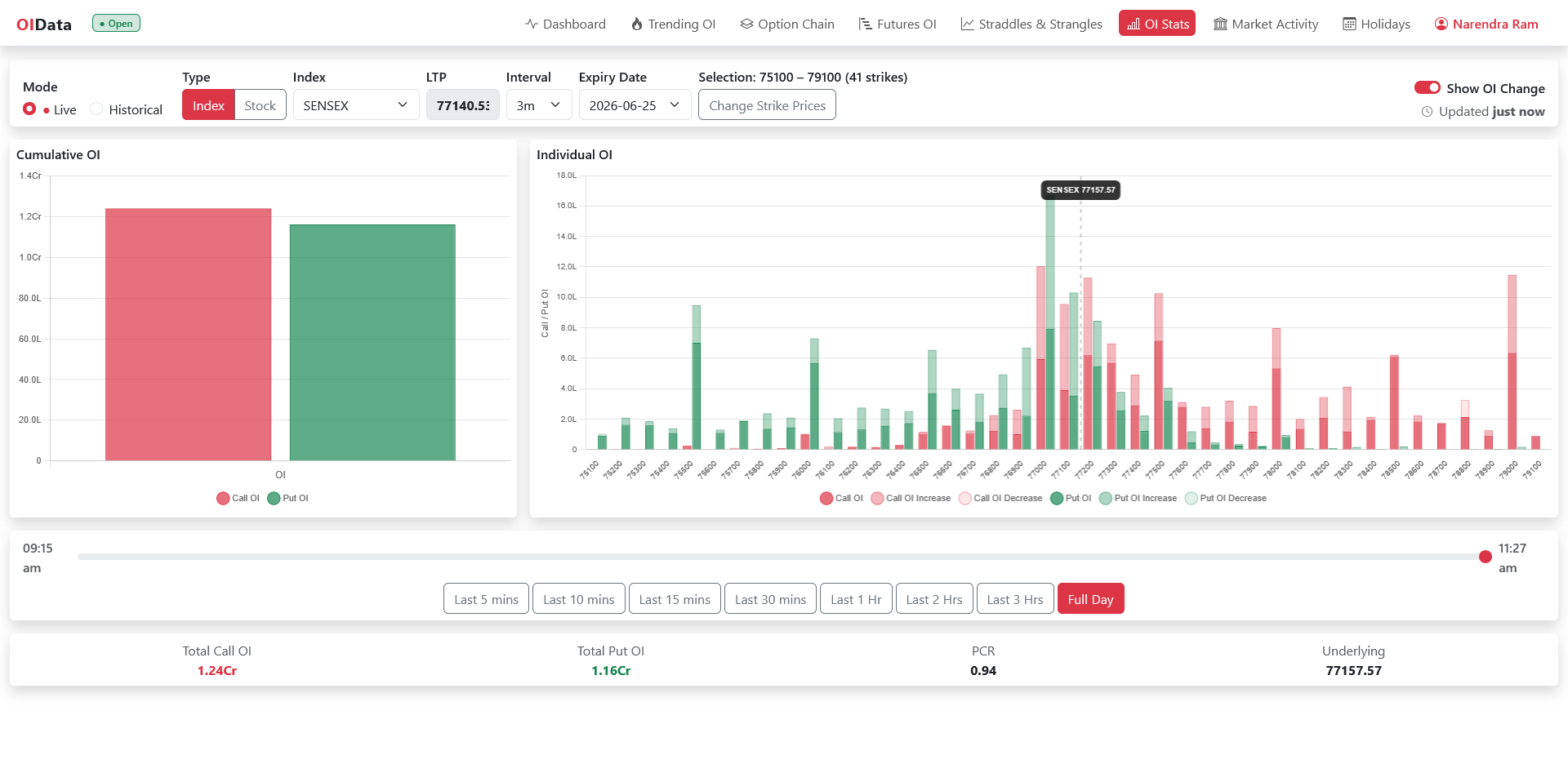This screenshot has height=773, width=1568.
Task: Choose Index type
Action: click(208, 105)
